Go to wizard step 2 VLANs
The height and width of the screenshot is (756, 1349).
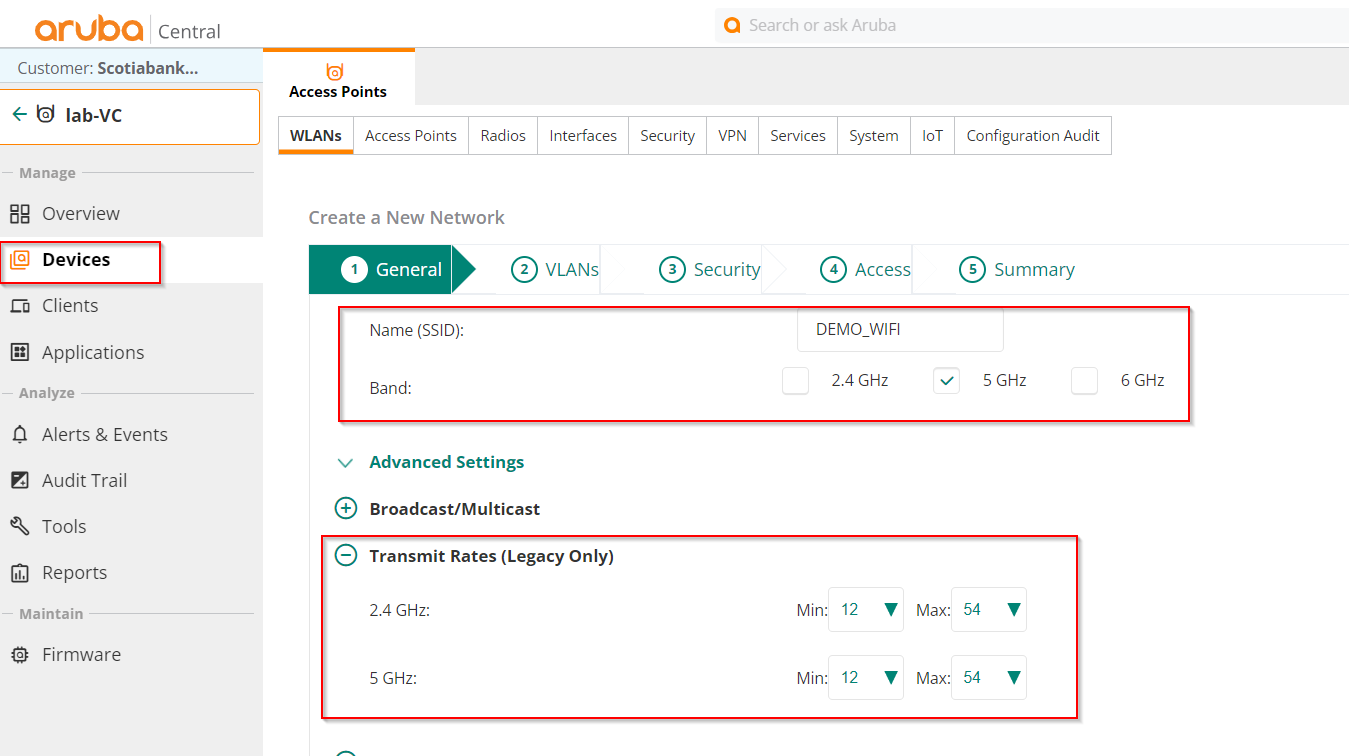tap(555, 270)
